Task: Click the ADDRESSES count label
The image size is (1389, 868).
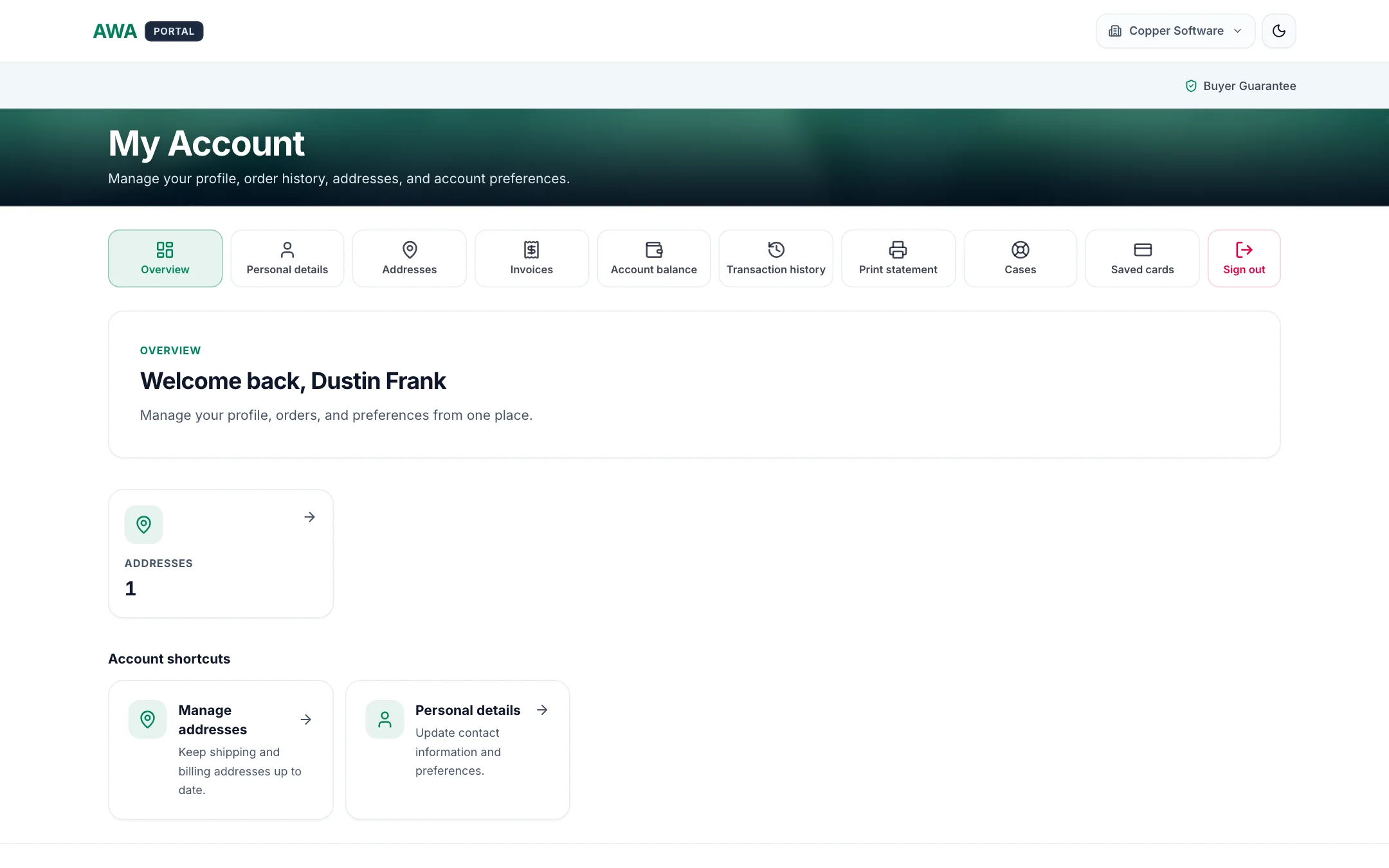Action: [x=159, y=563]
